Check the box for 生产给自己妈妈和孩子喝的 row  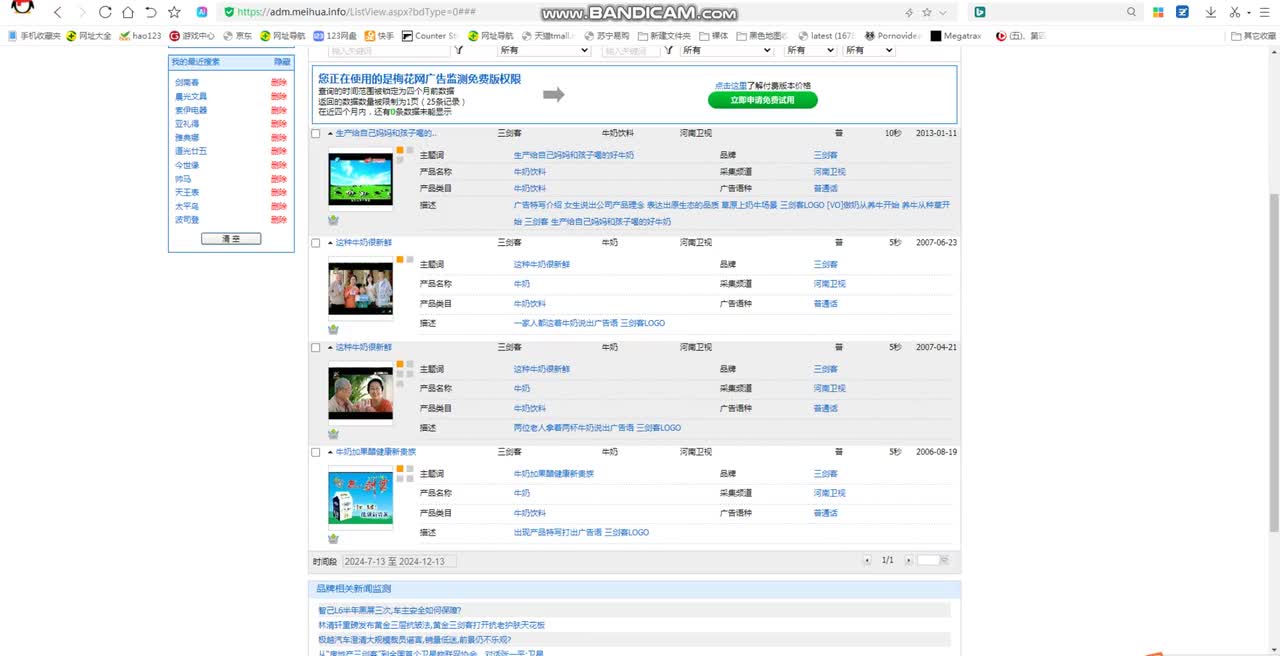tap(316, 133)
